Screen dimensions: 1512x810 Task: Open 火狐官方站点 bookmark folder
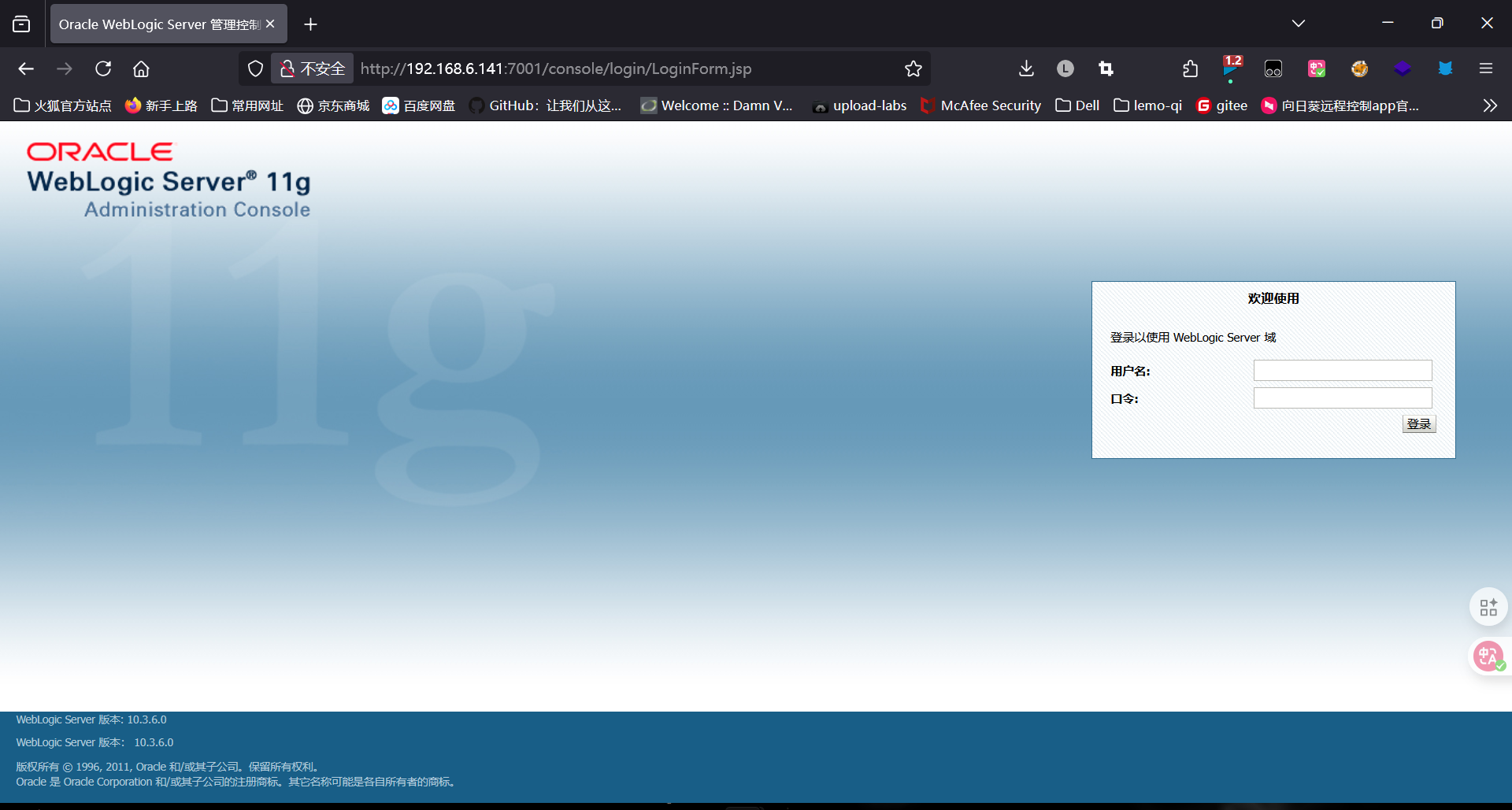tap(63, 105)
